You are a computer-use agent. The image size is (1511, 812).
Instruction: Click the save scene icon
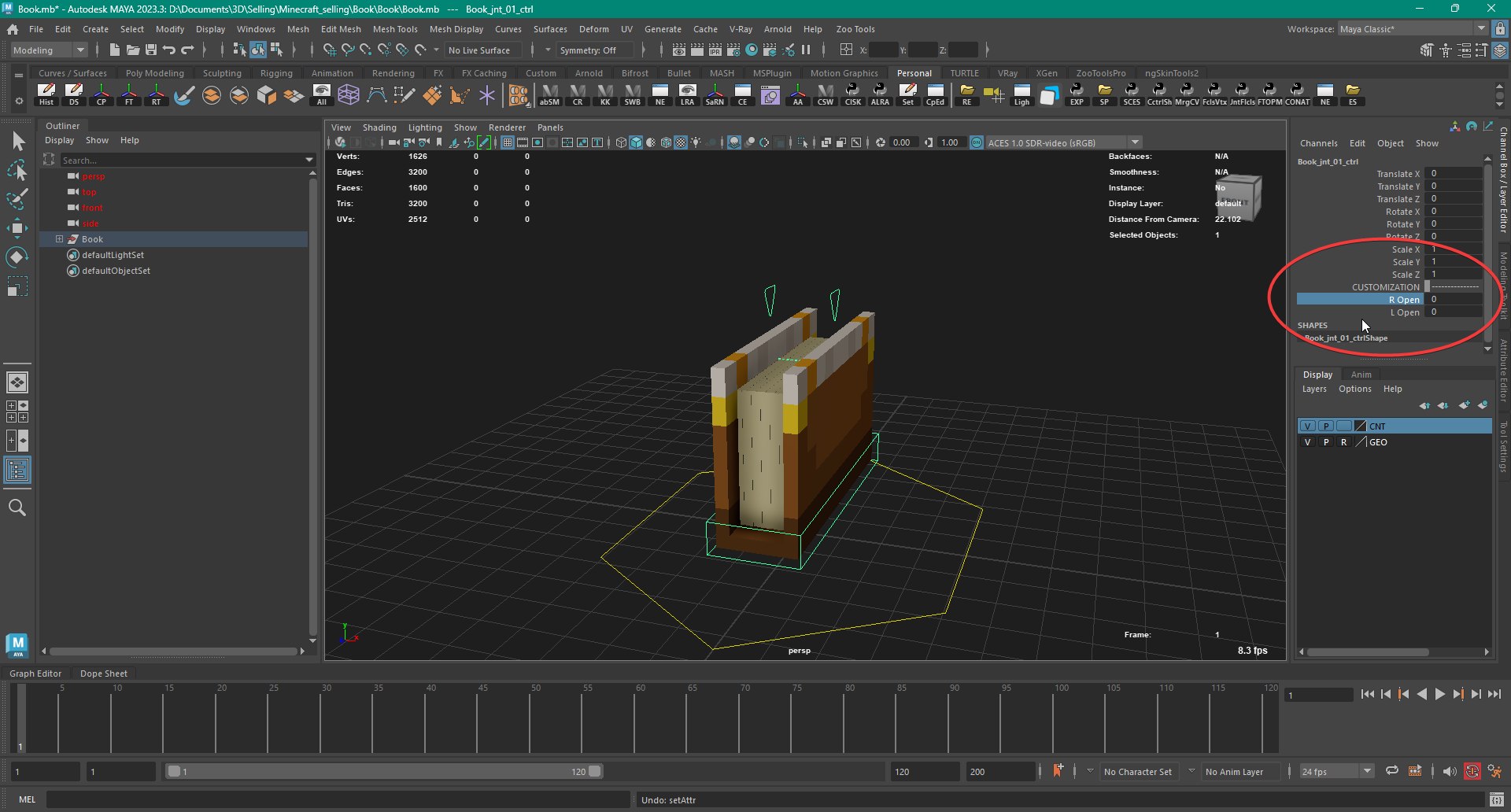151,50
